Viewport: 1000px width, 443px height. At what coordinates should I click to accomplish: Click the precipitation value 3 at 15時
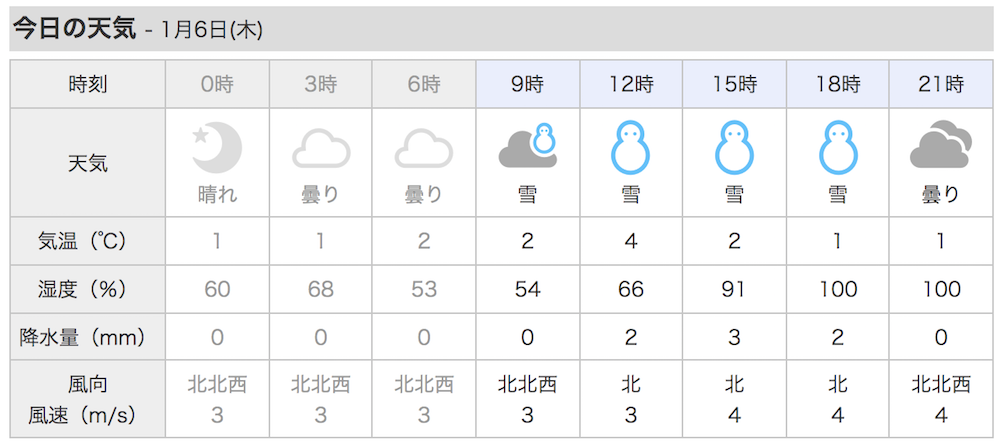(x=734, y=337)
